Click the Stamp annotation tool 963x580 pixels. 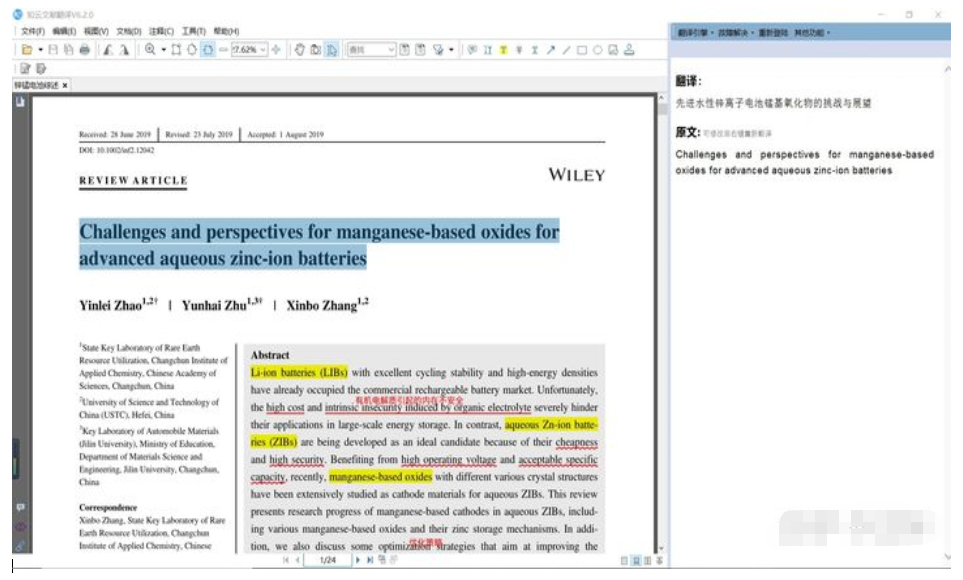(629, 49)
